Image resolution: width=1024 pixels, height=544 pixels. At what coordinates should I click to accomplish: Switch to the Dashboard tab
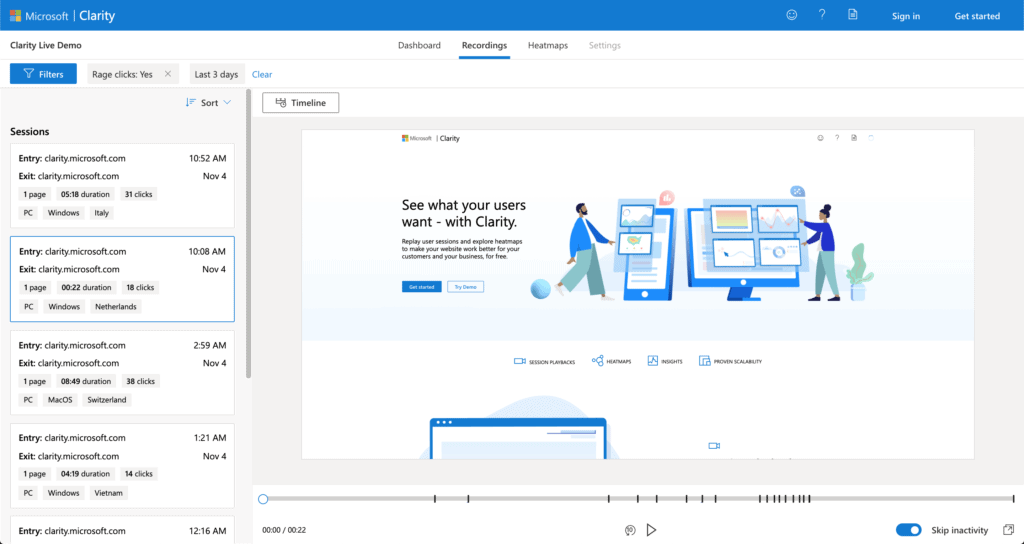(419, 45)
